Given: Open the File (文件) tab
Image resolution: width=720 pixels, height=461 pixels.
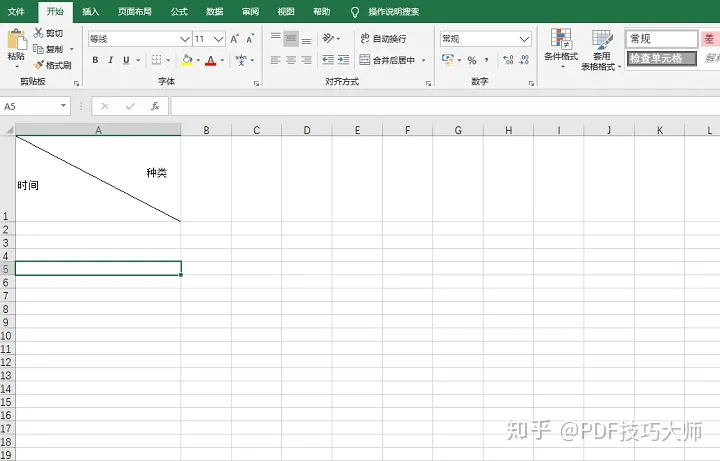Looking at the screenshot, I should coord(16,11).
